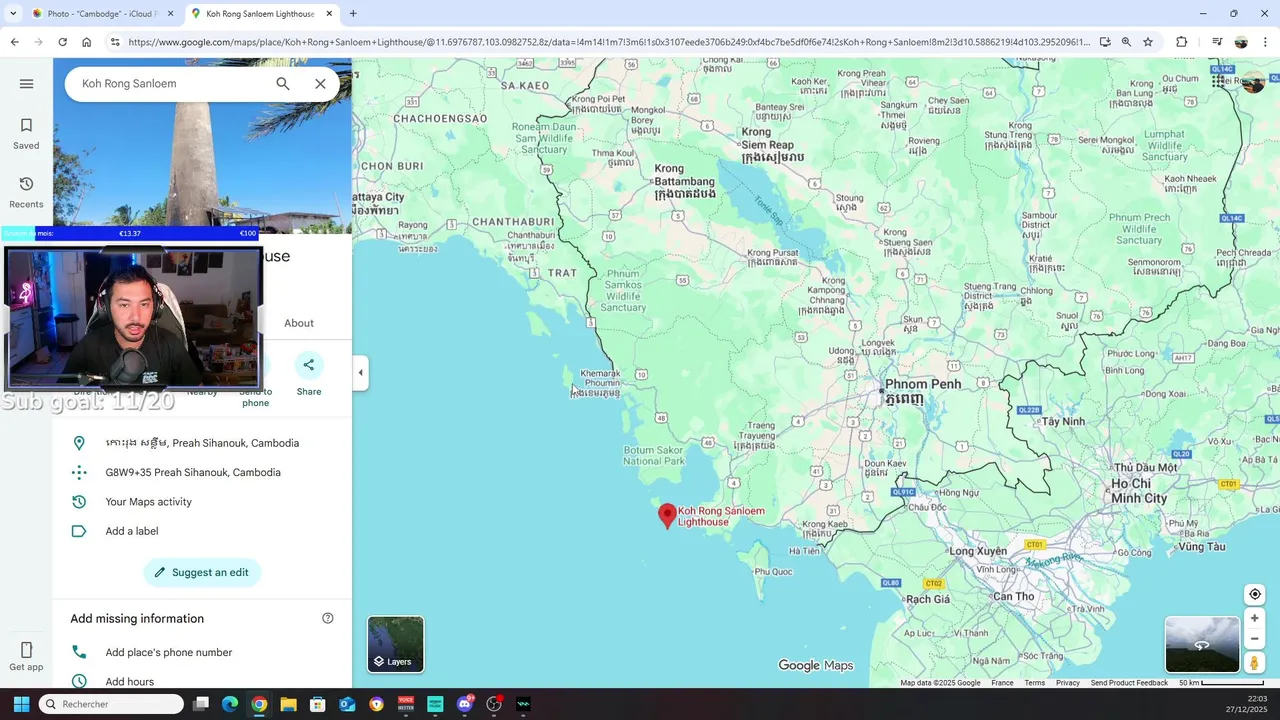Click the Krong Siem Reap map label

tap(768, 138)
